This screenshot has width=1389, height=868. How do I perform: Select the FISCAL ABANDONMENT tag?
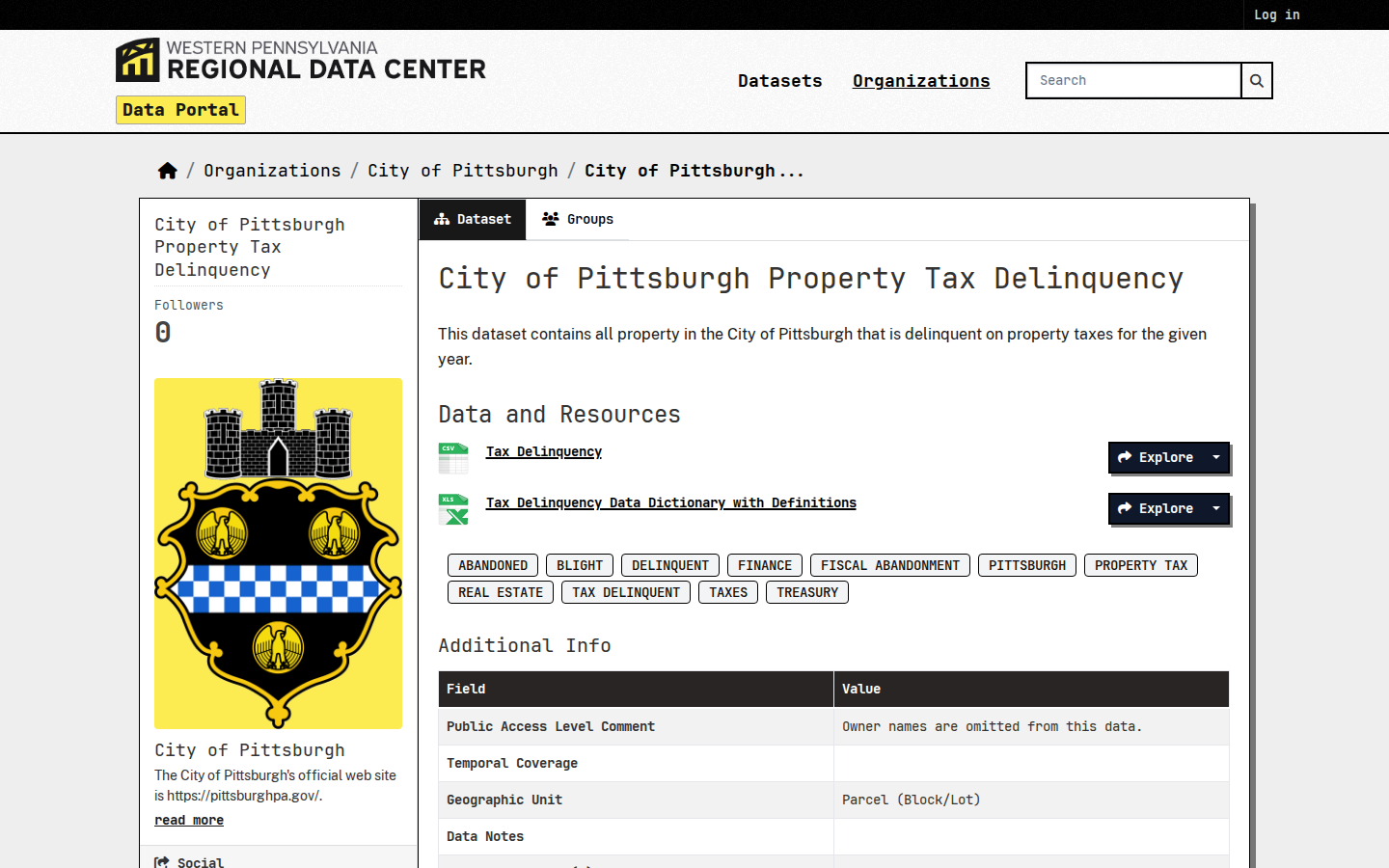click(890, 565)
